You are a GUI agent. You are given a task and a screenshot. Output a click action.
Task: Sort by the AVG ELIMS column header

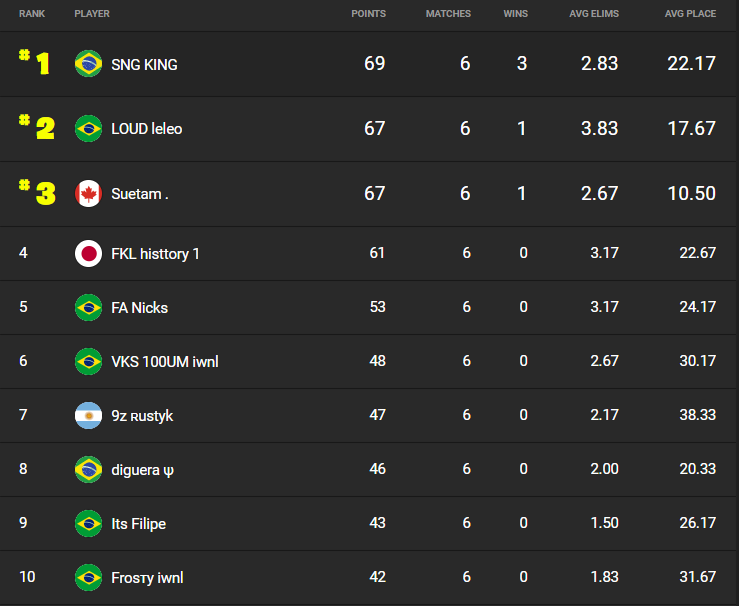594,14
